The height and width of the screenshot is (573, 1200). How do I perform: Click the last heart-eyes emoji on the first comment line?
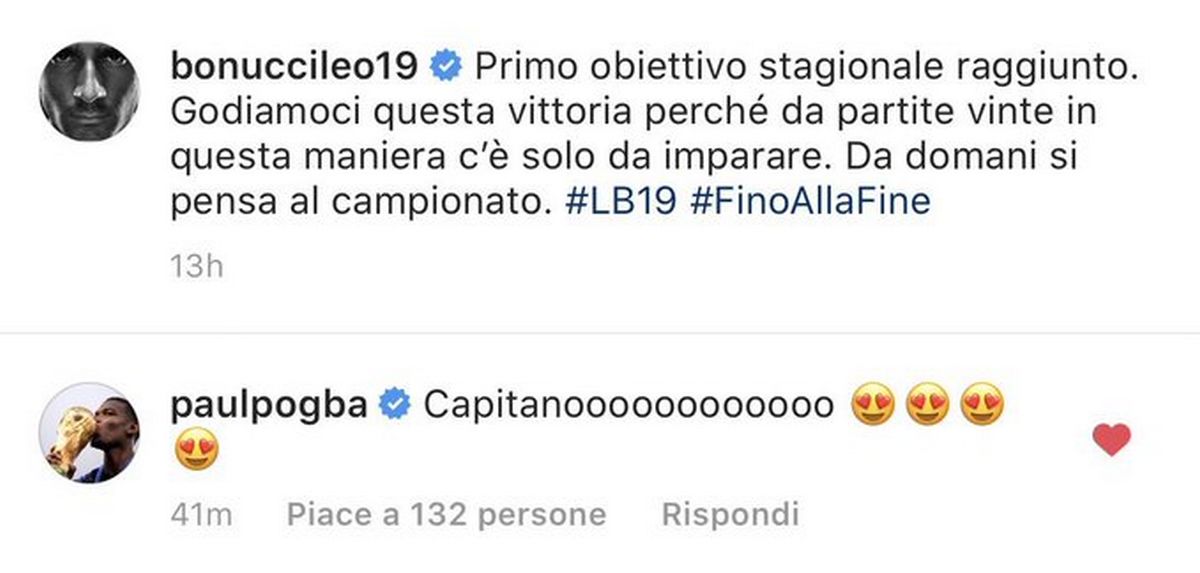(x=980, y=406)
